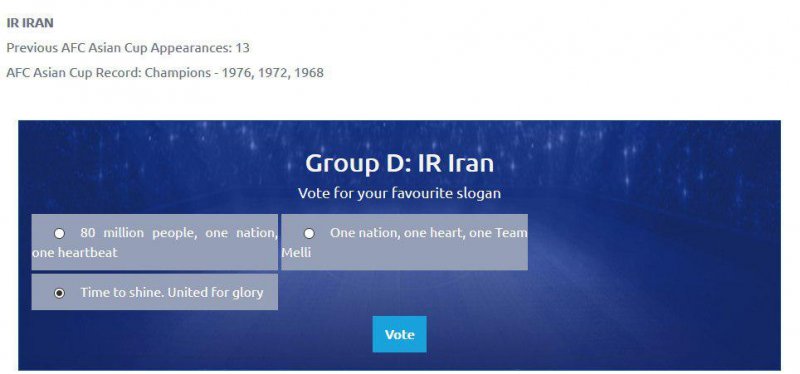
Task: Click the word 'Melli' in the second option
Action: pyautogui.click(x=296, y=252)
